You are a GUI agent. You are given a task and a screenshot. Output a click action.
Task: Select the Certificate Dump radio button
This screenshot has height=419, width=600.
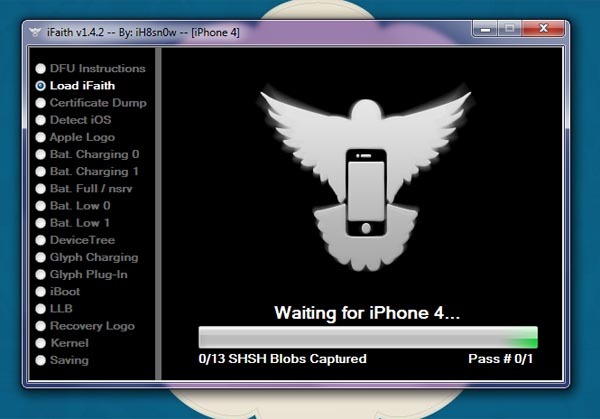(x=41, y=103)
